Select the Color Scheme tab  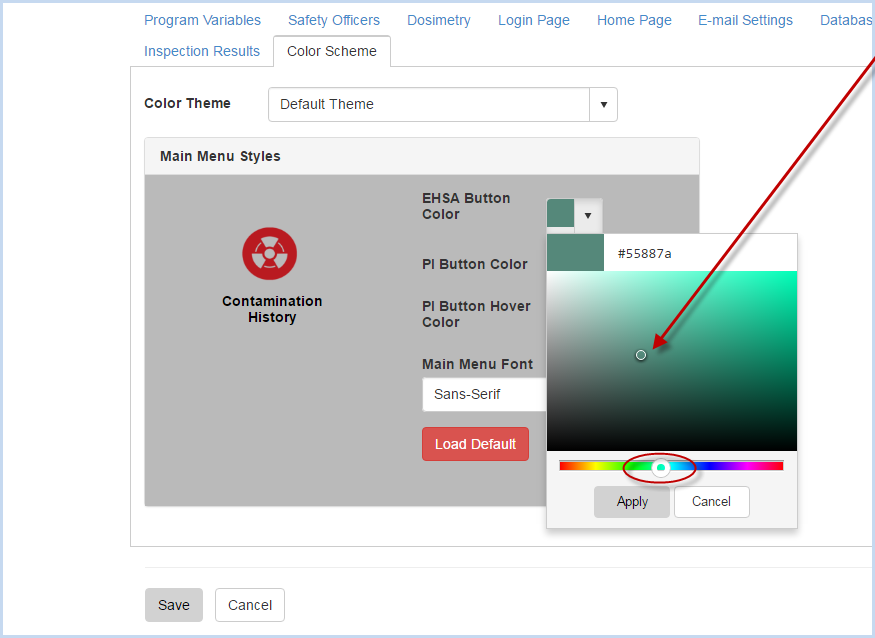[331, 51]
